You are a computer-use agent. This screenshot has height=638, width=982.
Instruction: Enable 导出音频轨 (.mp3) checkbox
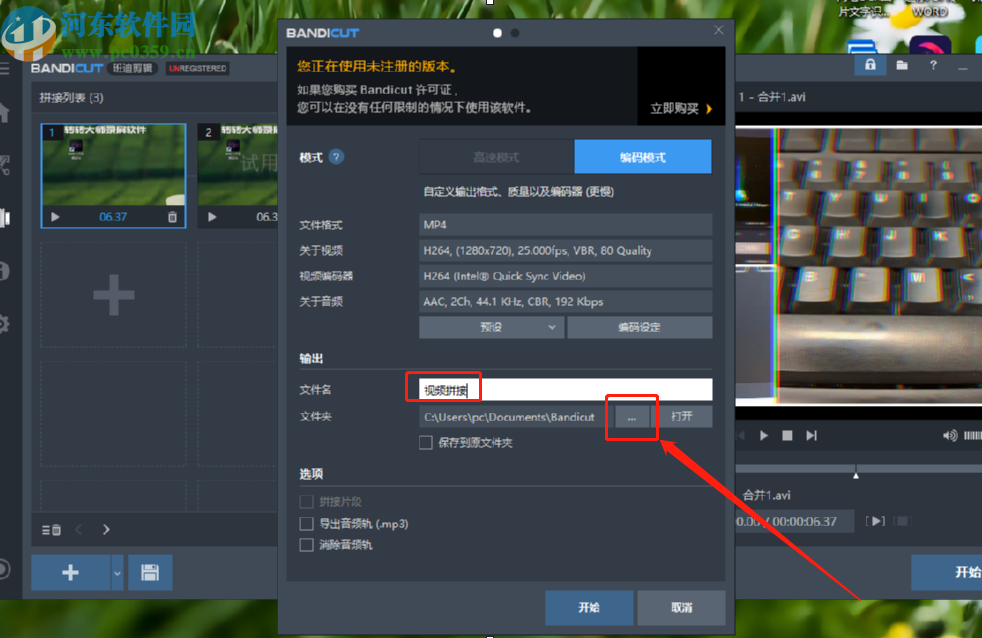(x=306, y=523)
